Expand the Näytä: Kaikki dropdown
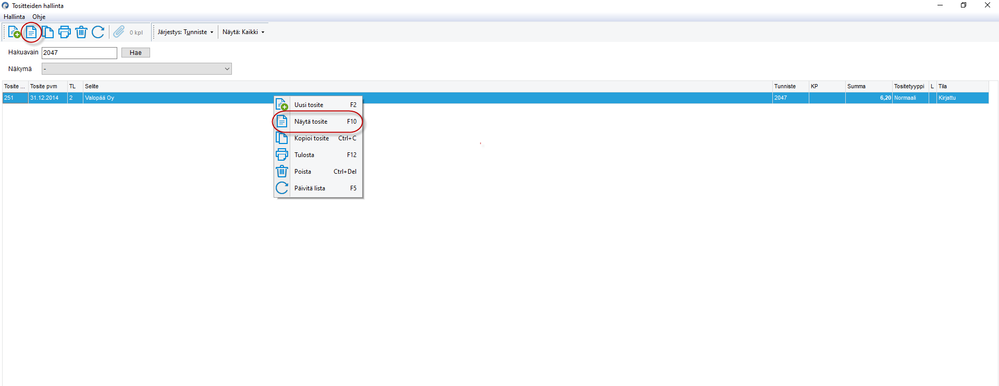 243,32
